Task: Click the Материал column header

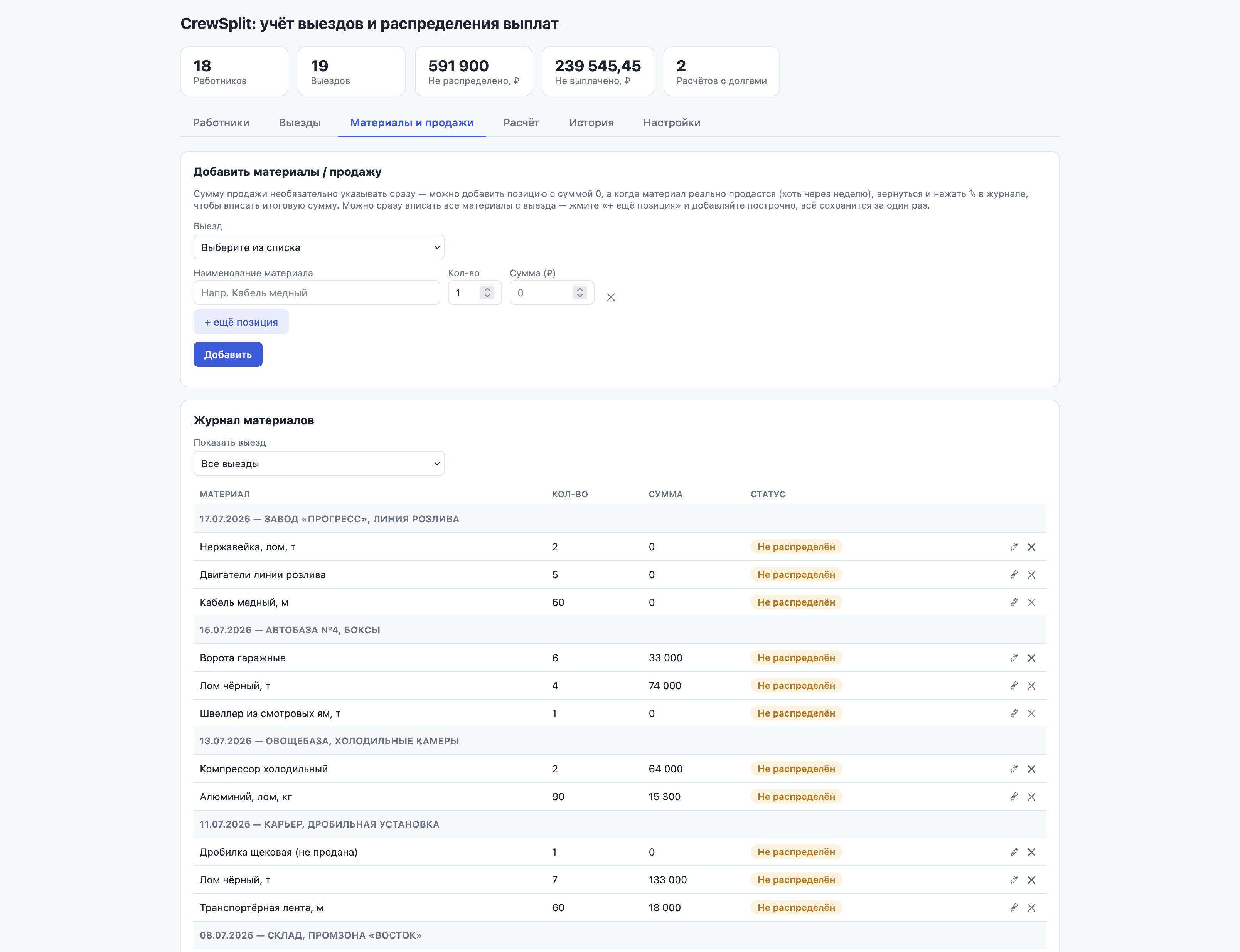Action: (x=225, y=494)
